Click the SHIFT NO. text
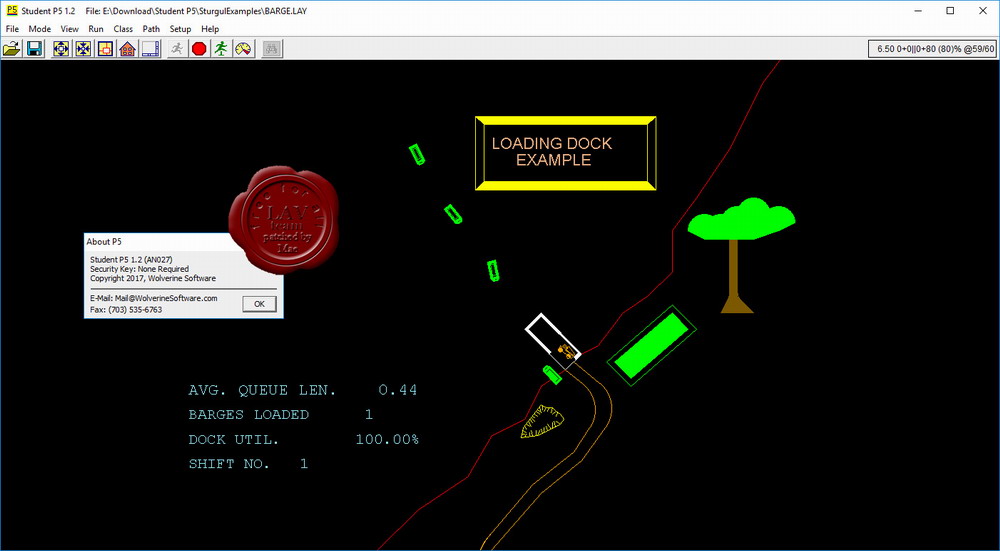Screen dimensions: 1000x551 (x=229, y=464)
